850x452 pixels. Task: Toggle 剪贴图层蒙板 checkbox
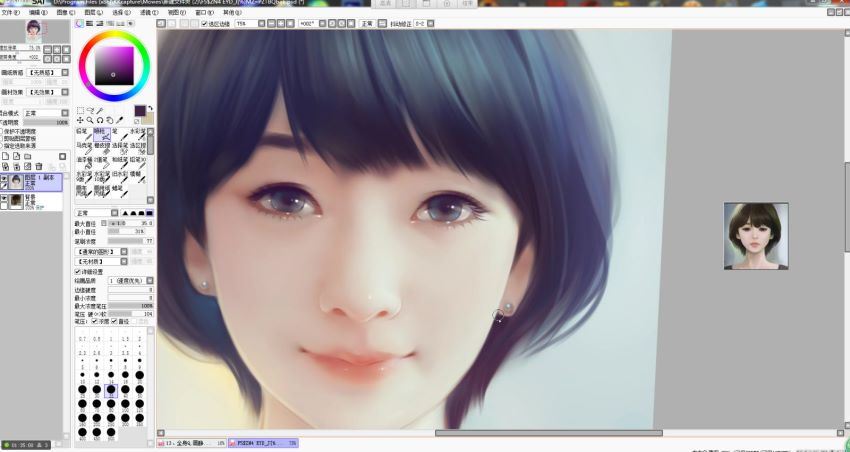[2, 139]
